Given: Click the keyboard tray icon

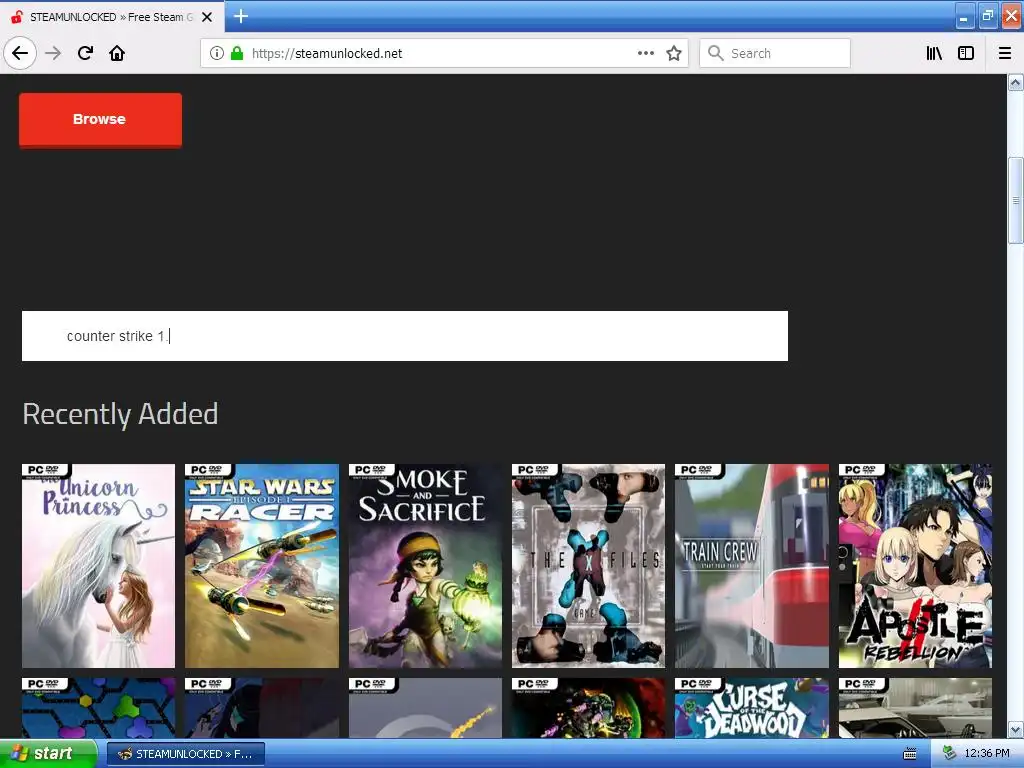Looking at the screenshot, I should click(910, 754).
